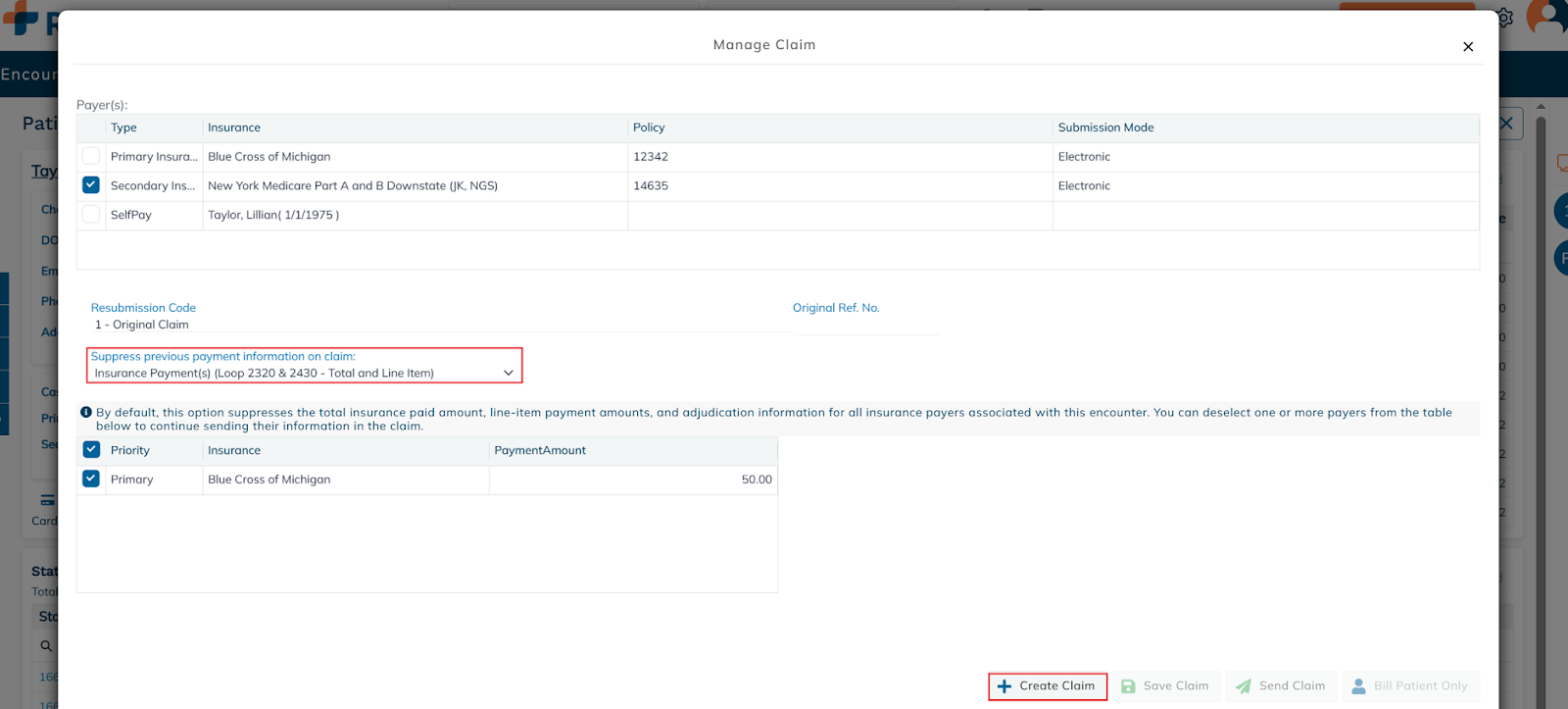This screenshot has width=1568, height=709.
Task: Toggle the select-all checkbox beside Priority
Action: [91, 450]
